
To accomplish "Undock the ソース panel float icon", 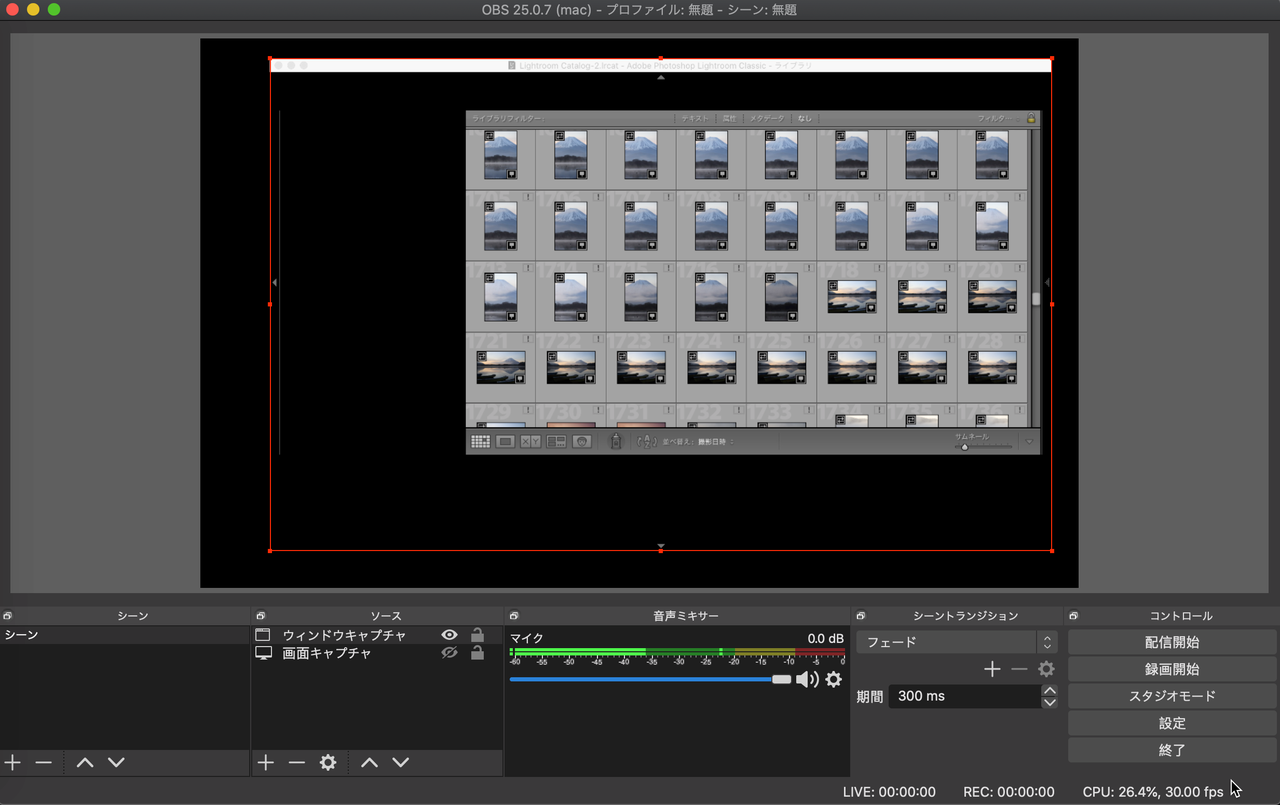I will click(x=260, y=616).
